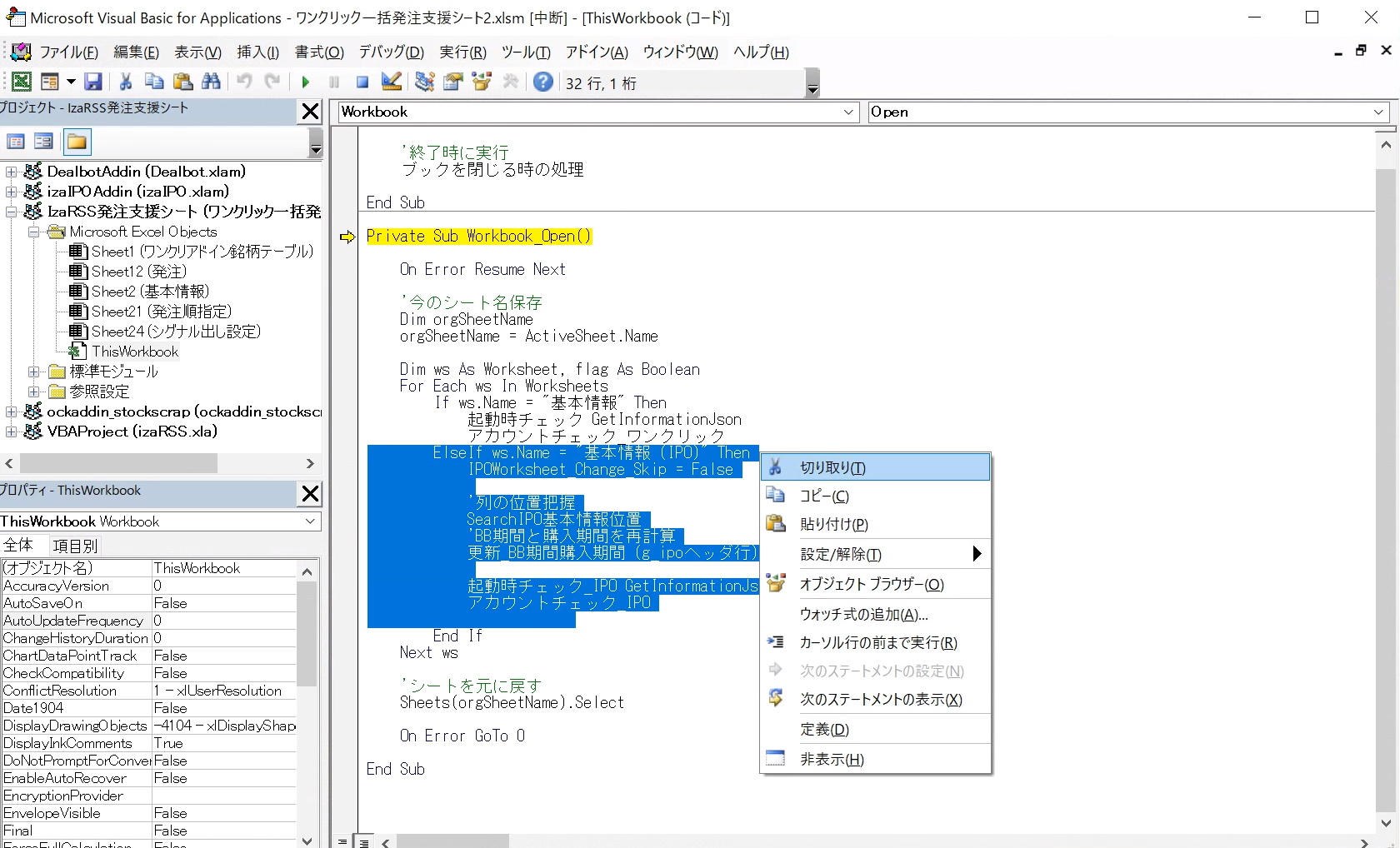Open Project Explorer from the toolbar icon
The width and height of the screenshot is (1400, 848).
pos(424,82)
